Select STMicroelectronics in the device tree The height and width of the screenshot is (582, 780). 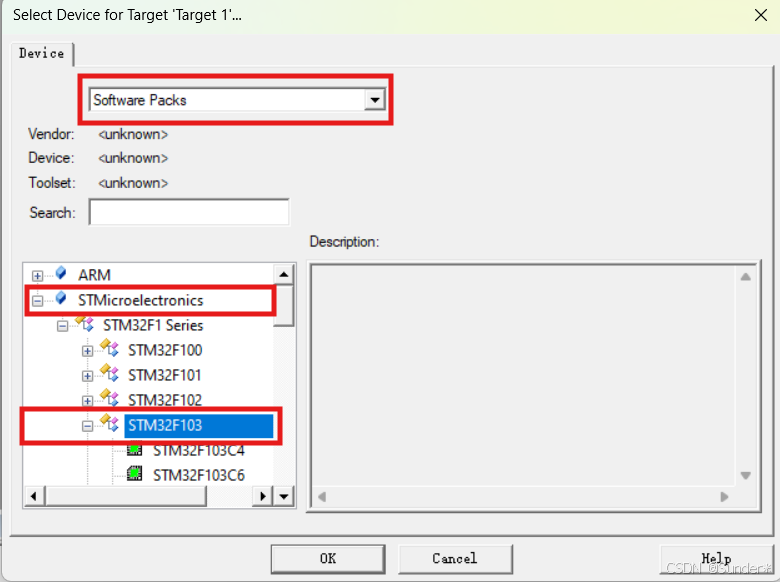(140, 300)
